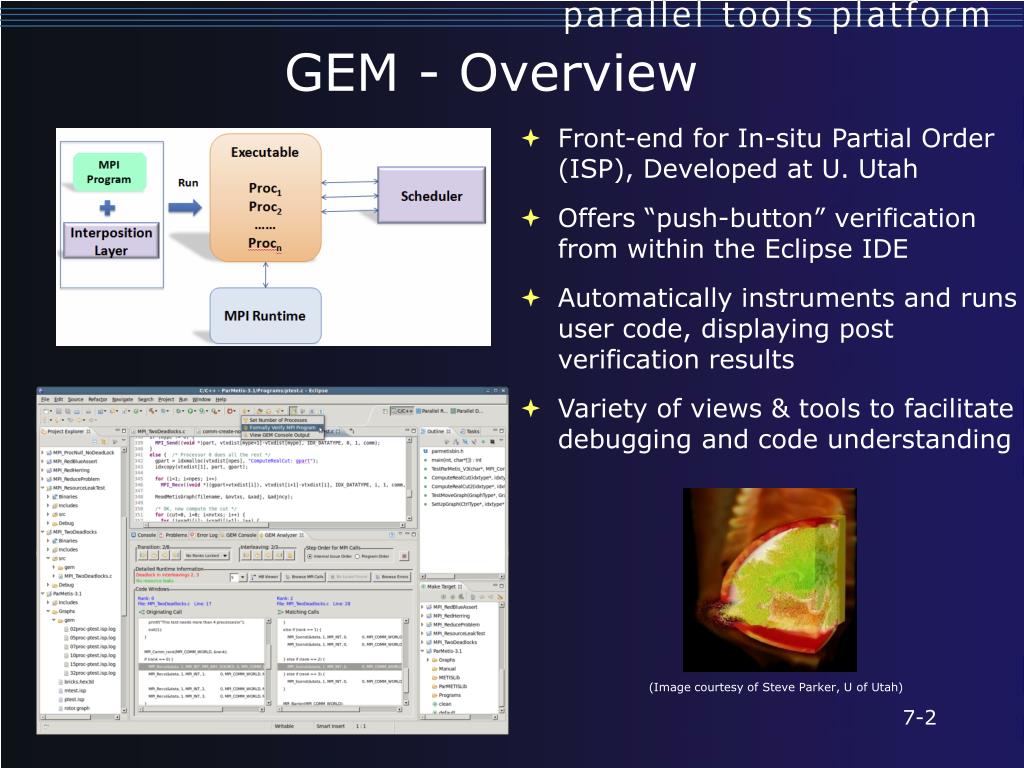Switch to the Error Log tab
The width and height of the screenshot is (1024, 768).
(x=204, y=535)
